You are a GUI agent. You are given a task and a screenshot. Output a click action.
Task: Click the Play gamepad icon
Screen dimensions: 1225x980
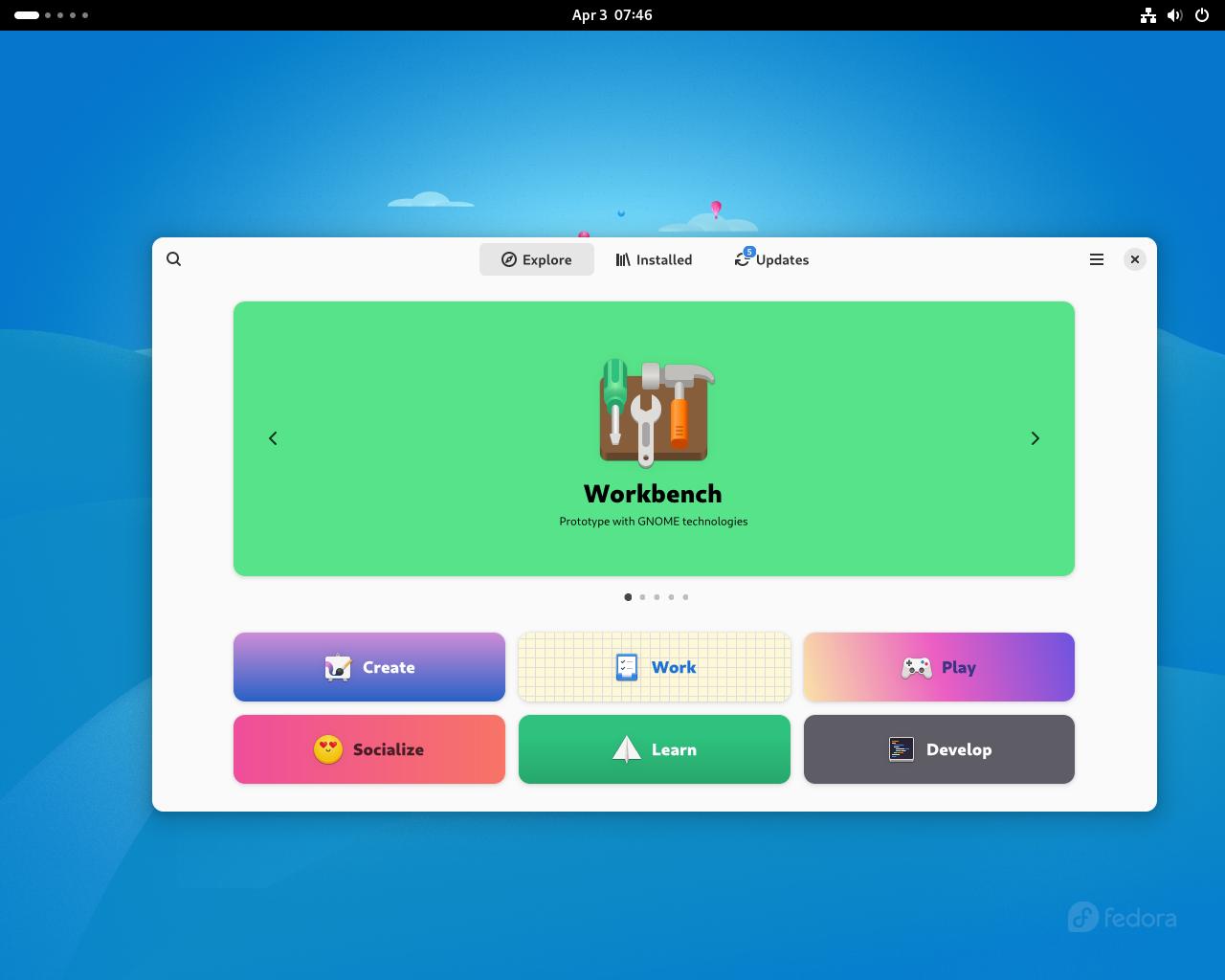[x=916, y=667]
